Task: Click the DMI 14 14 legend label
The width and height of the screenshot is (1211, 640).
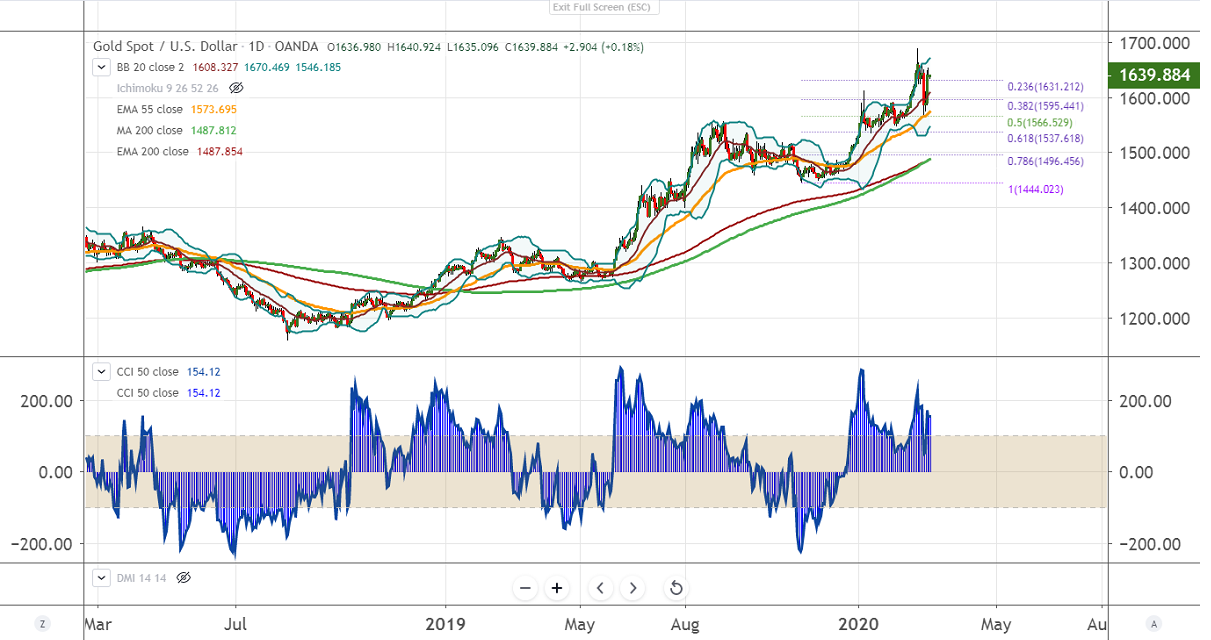Action: point(143,578)
